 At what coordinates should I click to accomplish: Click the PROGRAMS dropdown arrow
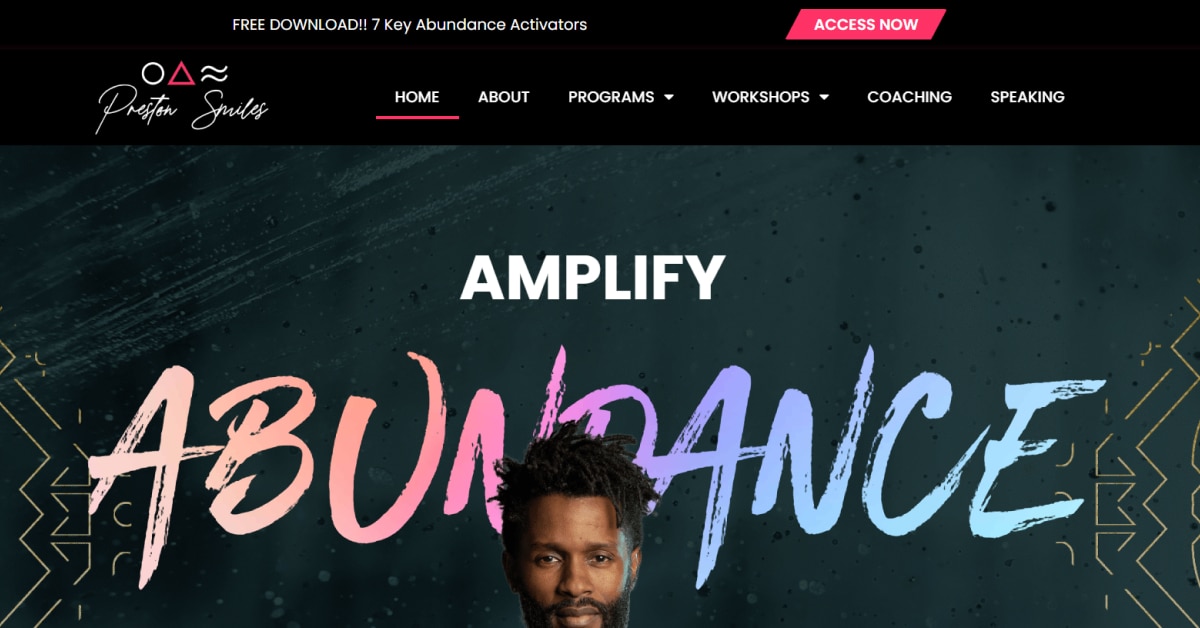point(669,97)
